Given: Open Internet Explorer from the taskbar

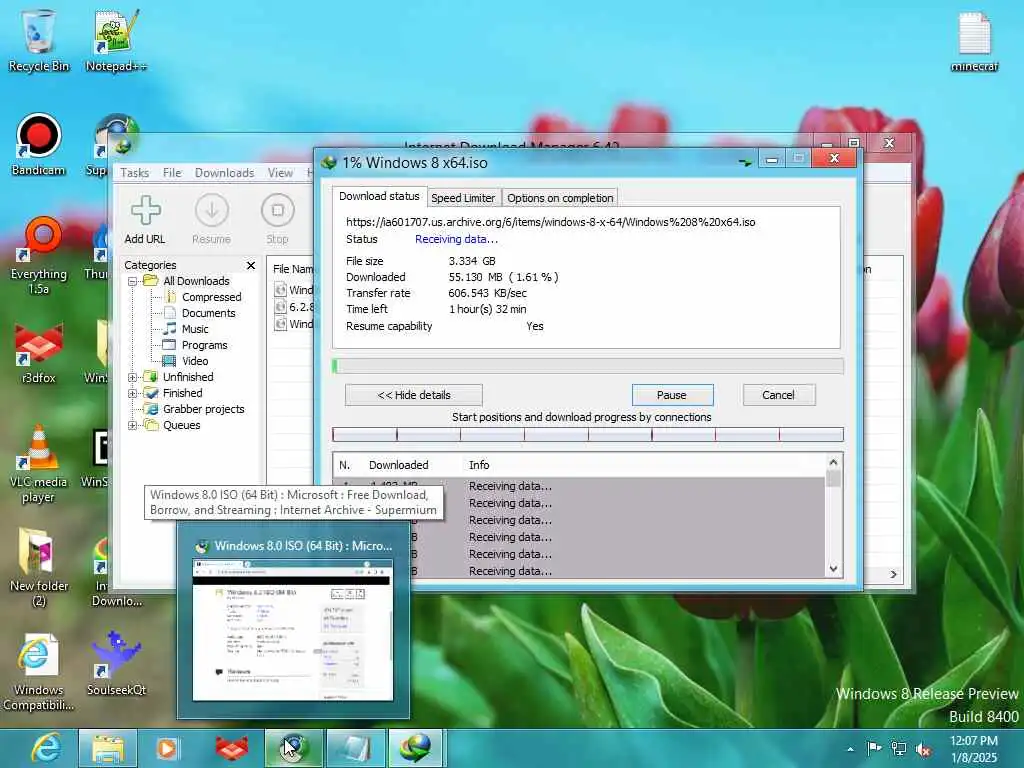Looking at the screenshot, I should [46, 748].
